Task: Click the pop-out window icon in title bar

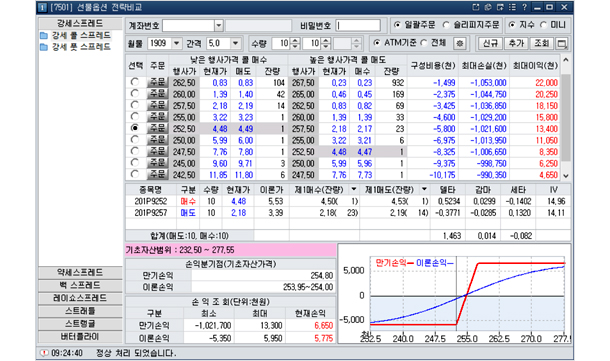Action: [476, 7]
